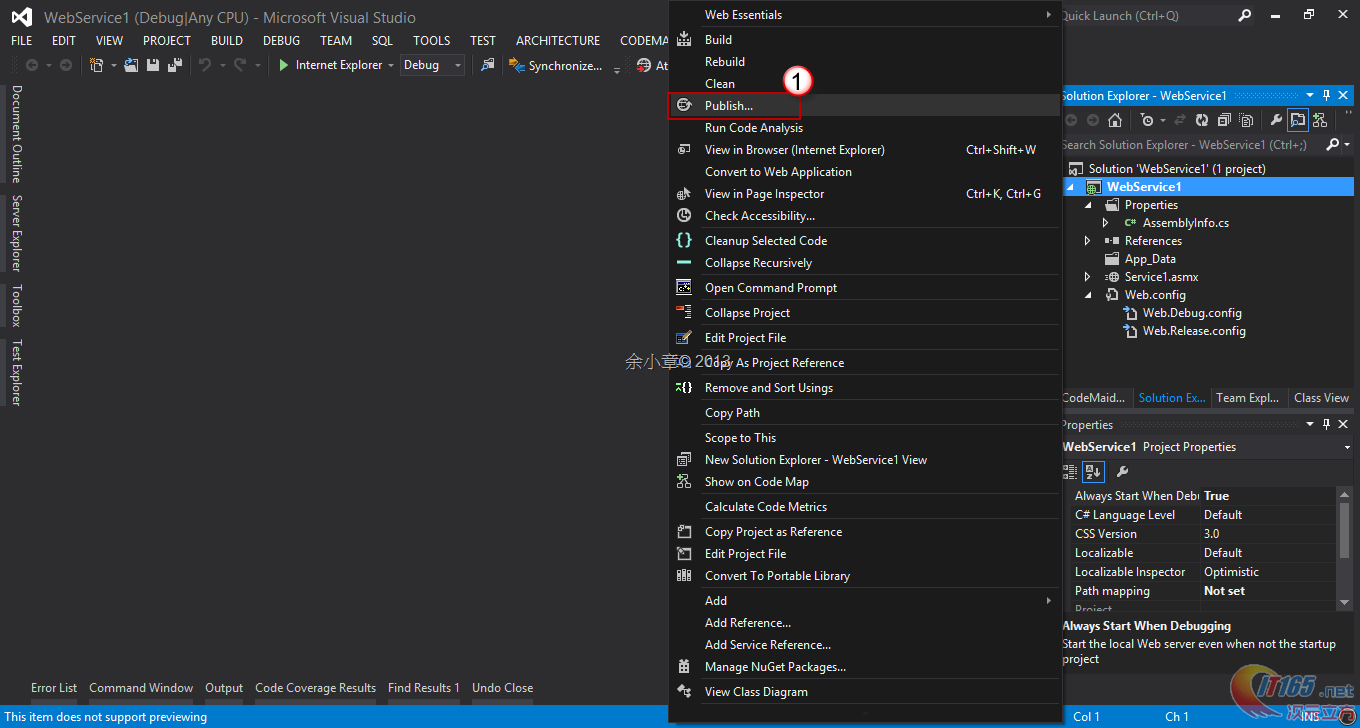Select View in Page Inspector
This screenshot has width=1360, height=728.
coord(864,194)
